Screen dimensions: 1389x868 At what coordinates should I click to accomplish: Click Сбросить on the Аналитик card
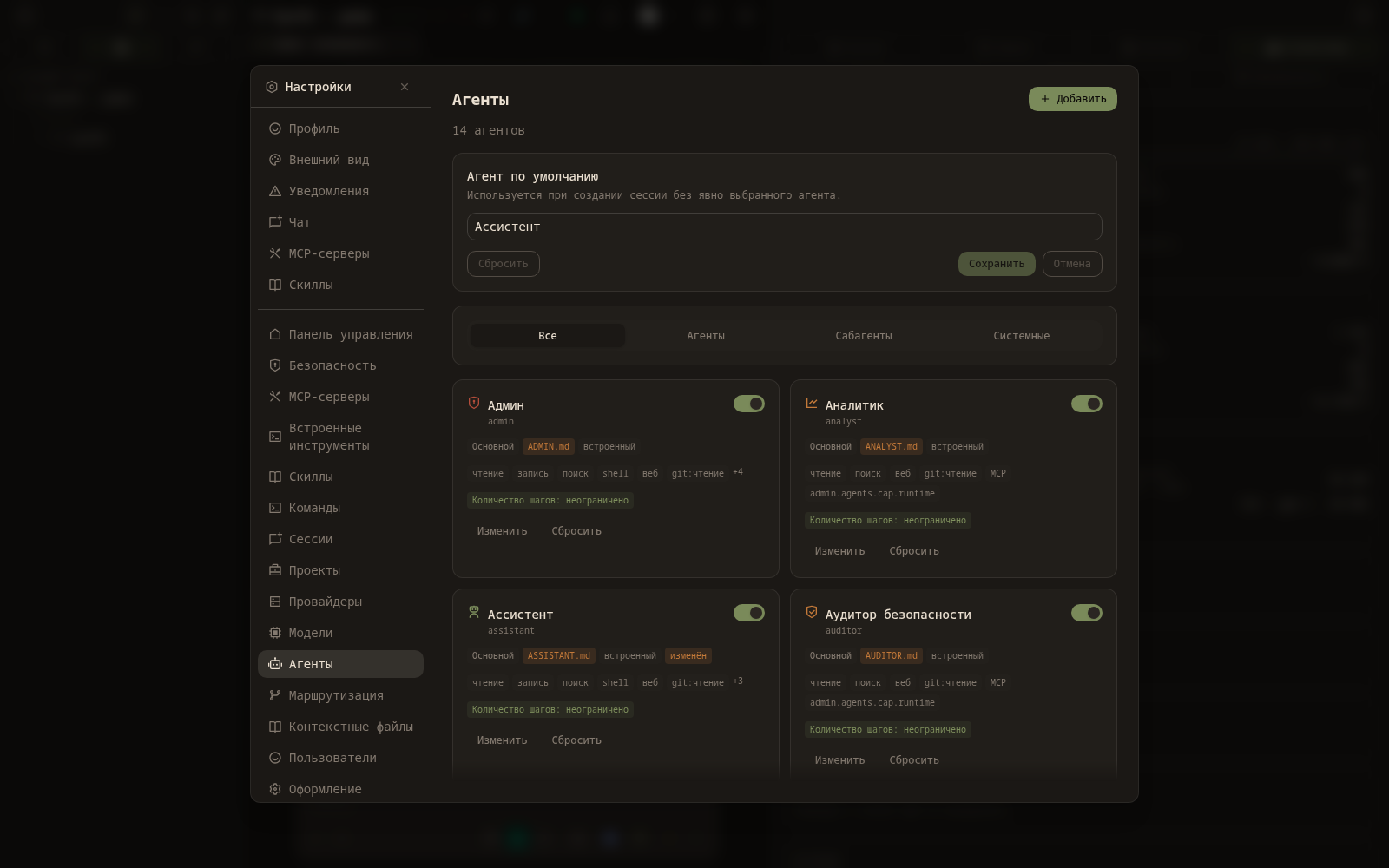[x=914, y=551]
